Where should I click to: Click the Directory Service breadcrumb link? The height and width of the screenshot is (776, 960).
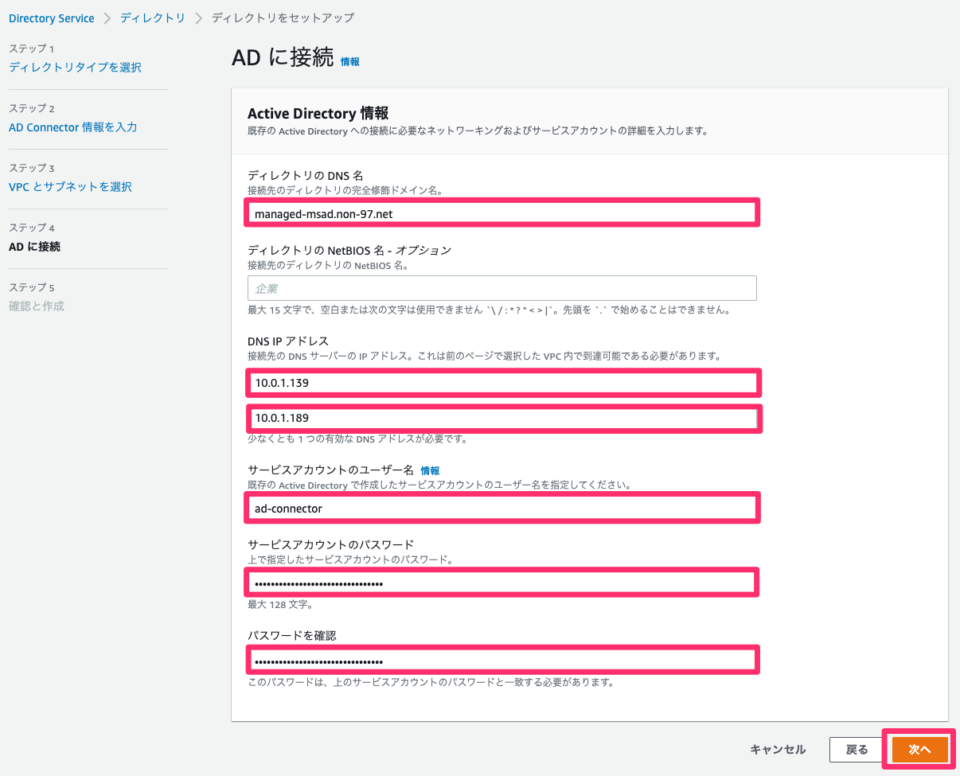(x=50, y=17)
